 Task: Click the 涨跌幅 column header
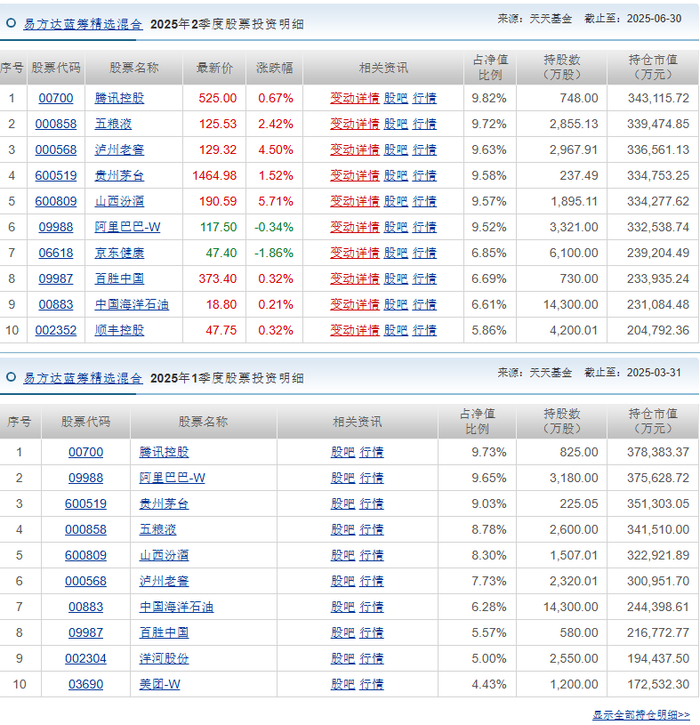tap(275, 68)
